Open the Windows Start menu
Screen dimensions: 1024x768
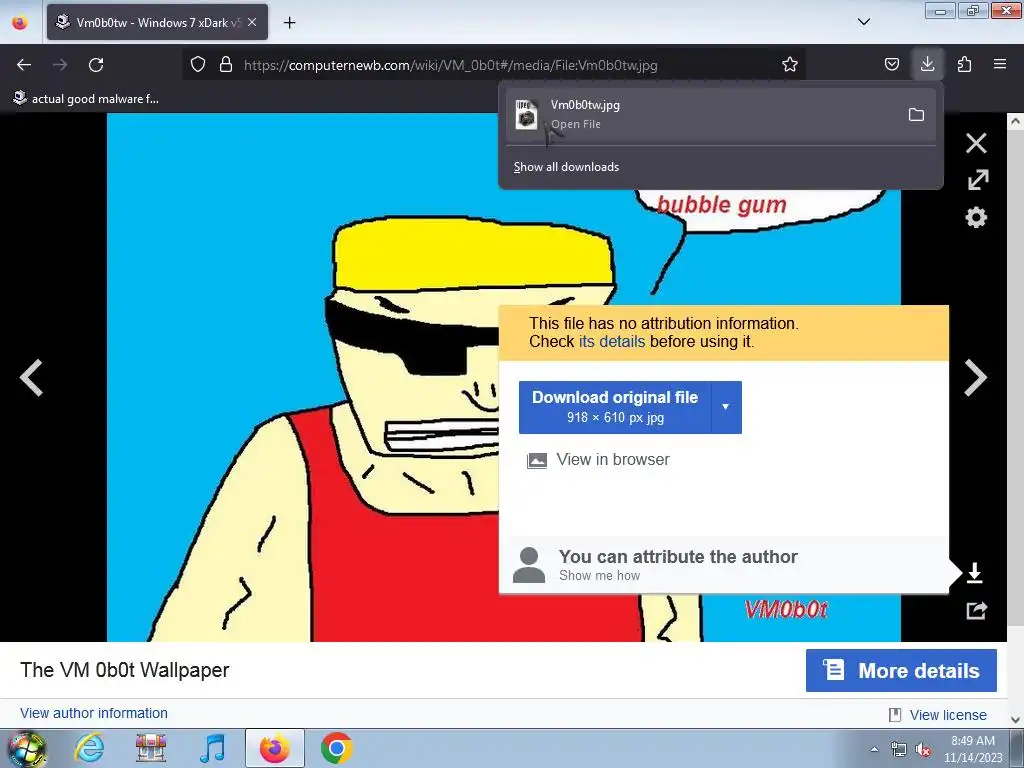(25, 749)
